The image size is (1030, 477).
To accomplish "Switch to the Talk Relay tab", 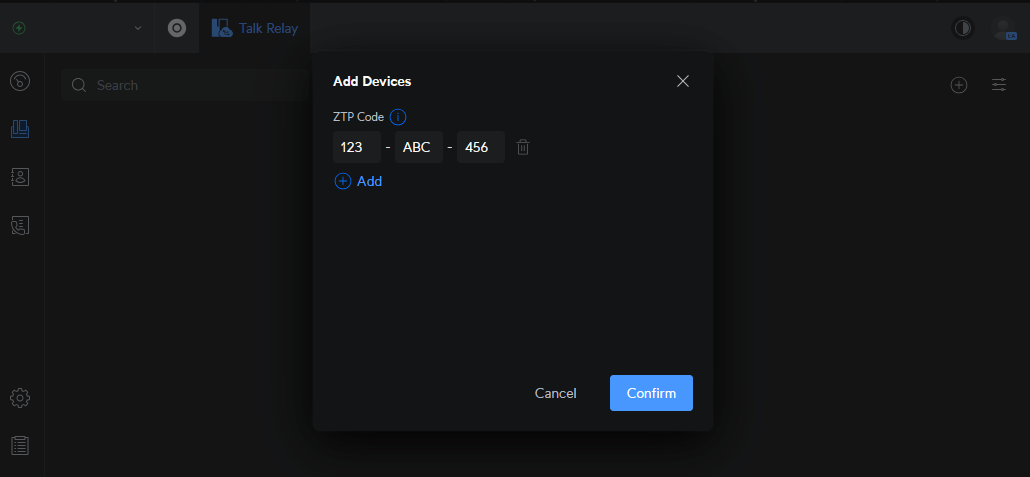I will [x=255, y=28].
